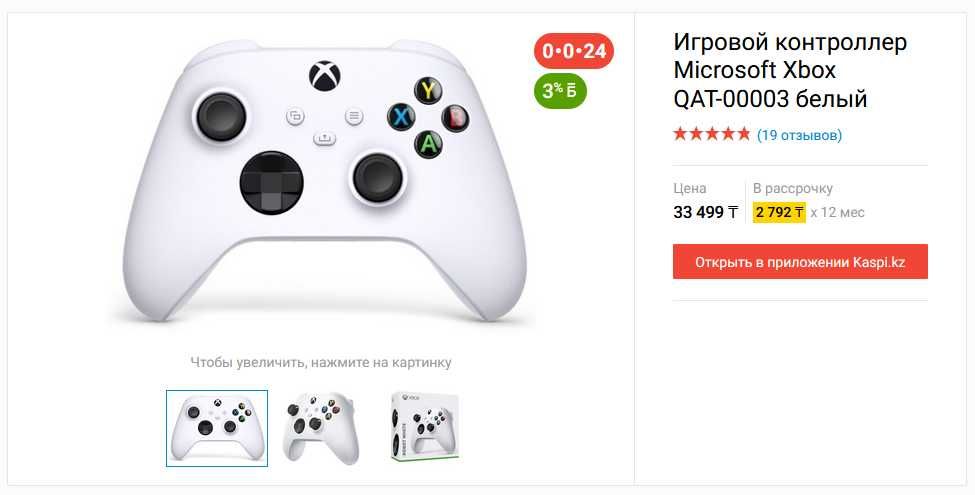Open the 19 отзывов reviews link
The width and height of the screenshot is (975, 495).
(799, 134)
